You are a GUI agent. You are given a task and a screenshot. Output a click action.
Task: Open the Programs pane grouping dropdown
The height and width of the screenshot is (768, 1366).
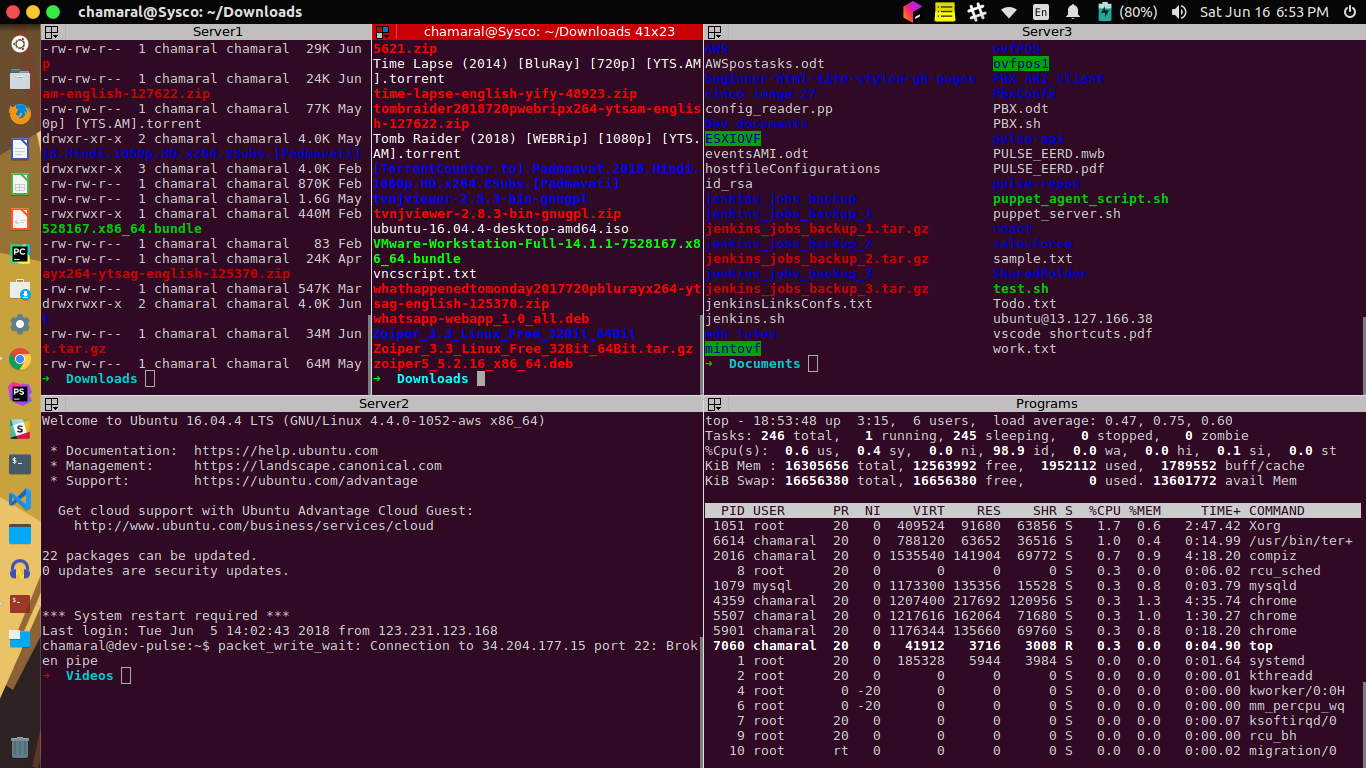pos(714,404)
